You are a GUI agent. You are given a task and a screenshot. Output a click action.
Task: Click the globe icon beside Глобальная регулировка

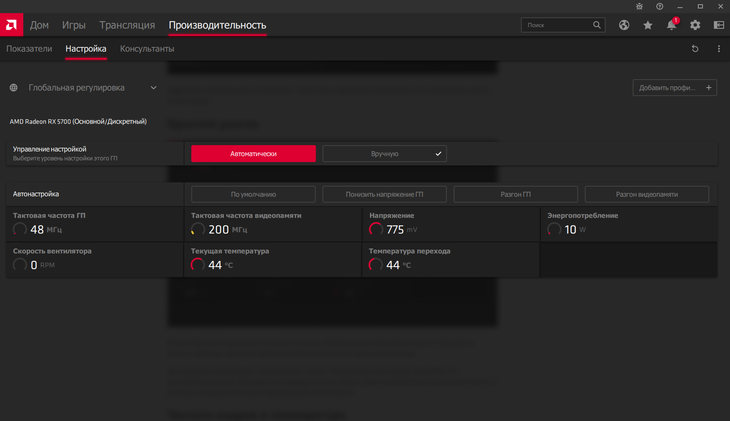pos(14,88)
